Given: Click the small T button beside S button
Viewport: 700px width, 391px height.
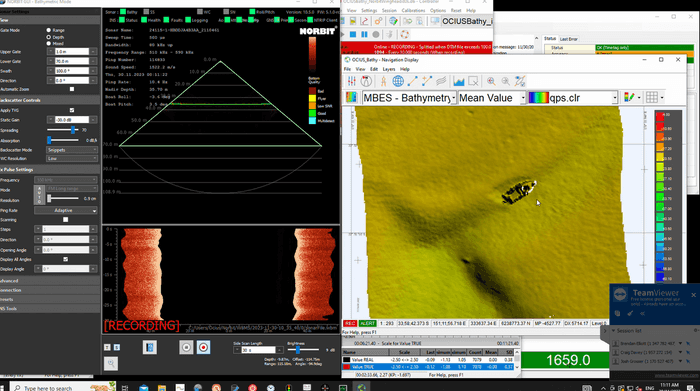Looking at the screenshot, I should click(107, 347).
